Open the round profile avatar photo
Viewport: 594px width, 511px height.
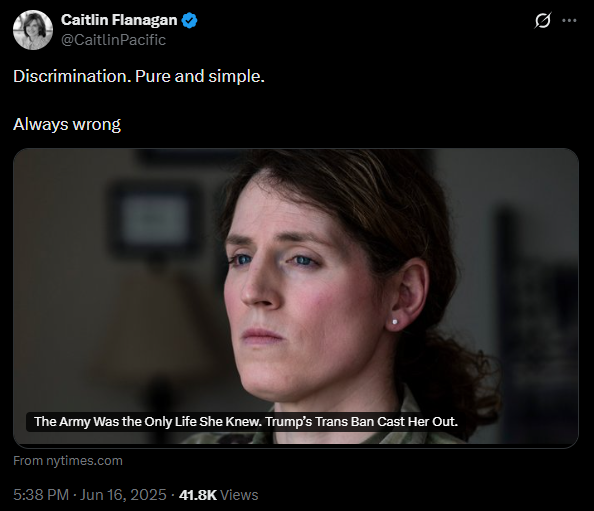(33, 30)
